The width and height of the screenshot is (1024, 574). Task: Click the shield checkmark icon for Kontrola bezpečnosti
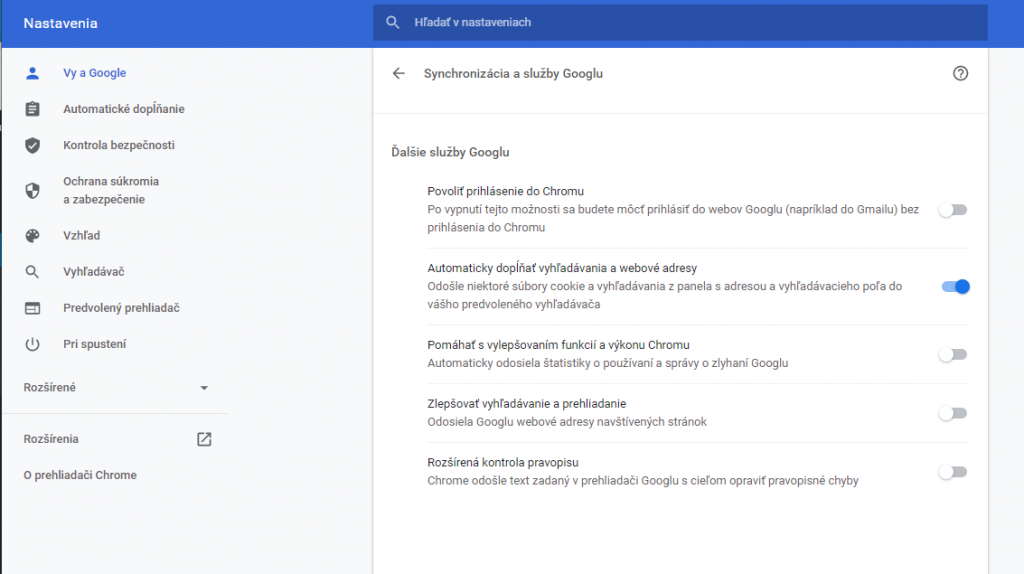(32, 145)
